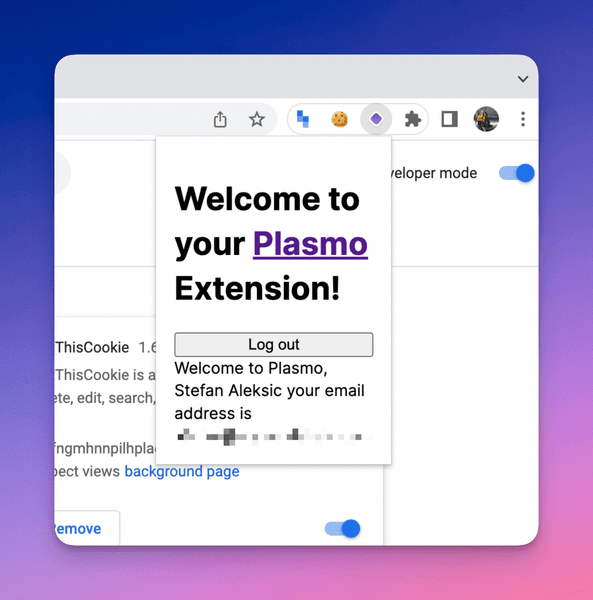Follow the Plasmo link in the heading
The image size is (593, 600).
pyautogui.click(x=310, y=244)
